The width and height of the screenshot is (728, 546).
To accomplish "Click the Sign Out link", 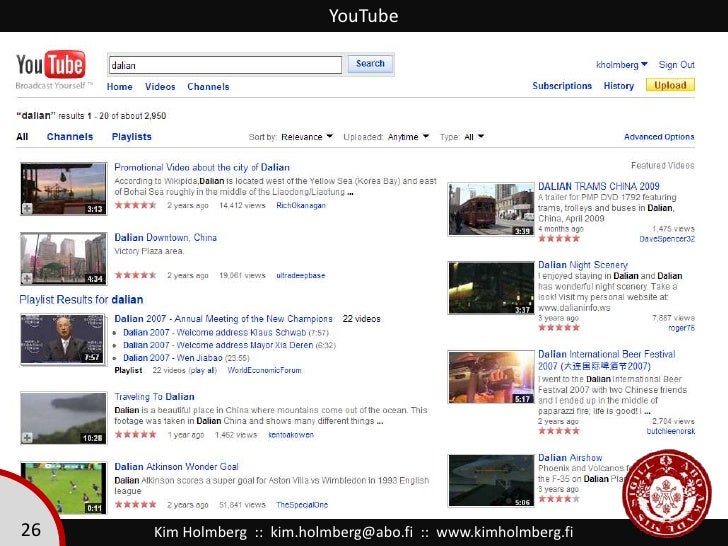I will click(677, 65).
